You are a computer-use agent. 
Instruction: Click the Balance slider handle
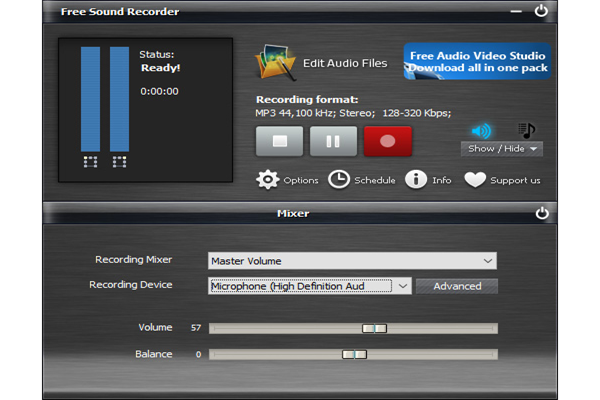pos(354,354)
